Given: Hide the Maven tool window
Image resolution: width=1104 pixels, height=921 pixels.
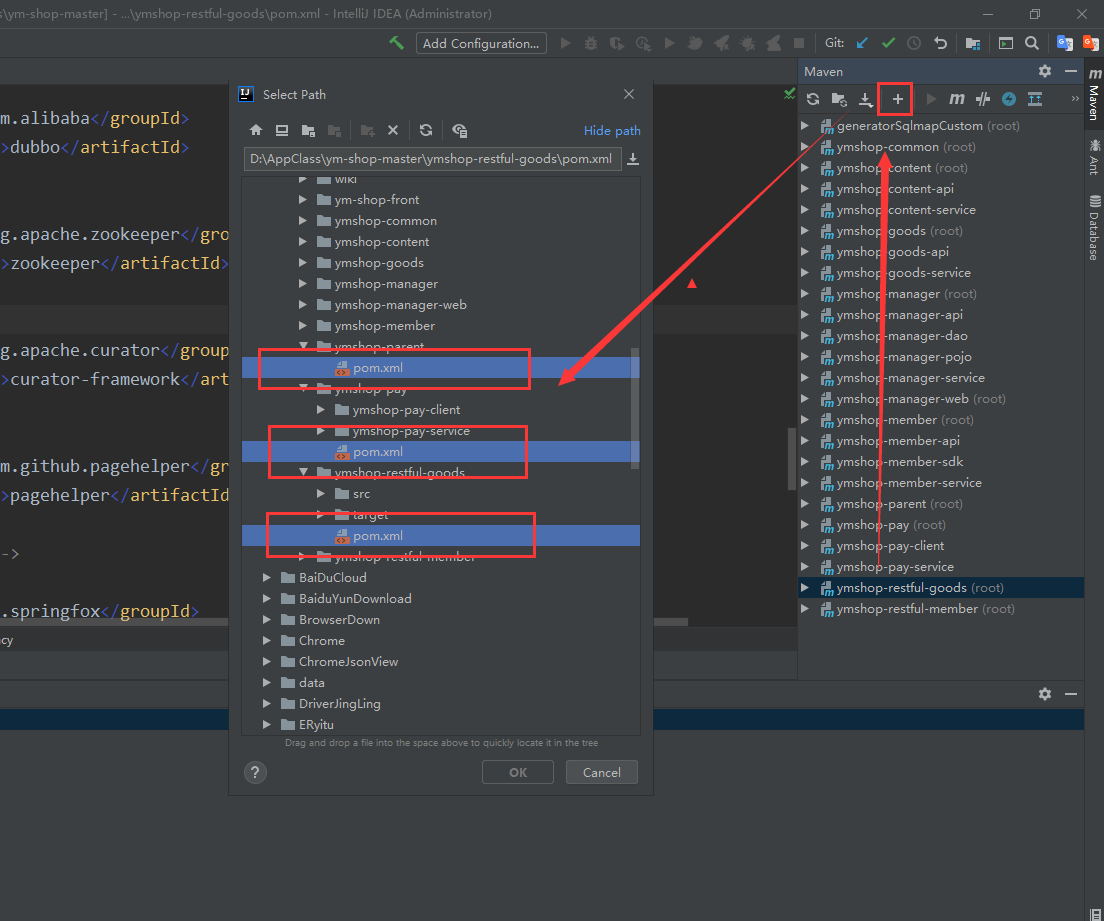Looking at the screenshot, I should point(1071,71).
